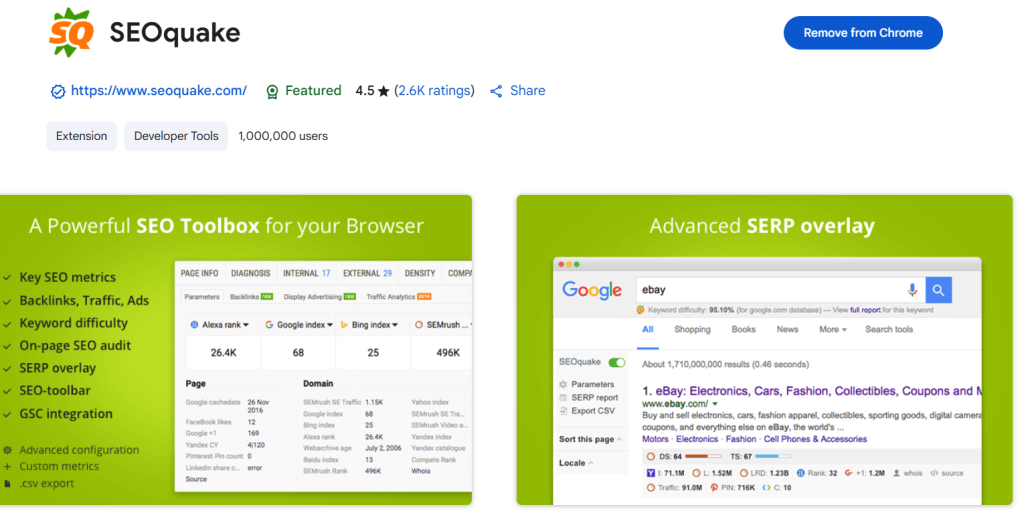This screenshot has width=1024, height=513.
Task: Select the Traffic Analytics sub-tab
Action: tap(399, 297)
